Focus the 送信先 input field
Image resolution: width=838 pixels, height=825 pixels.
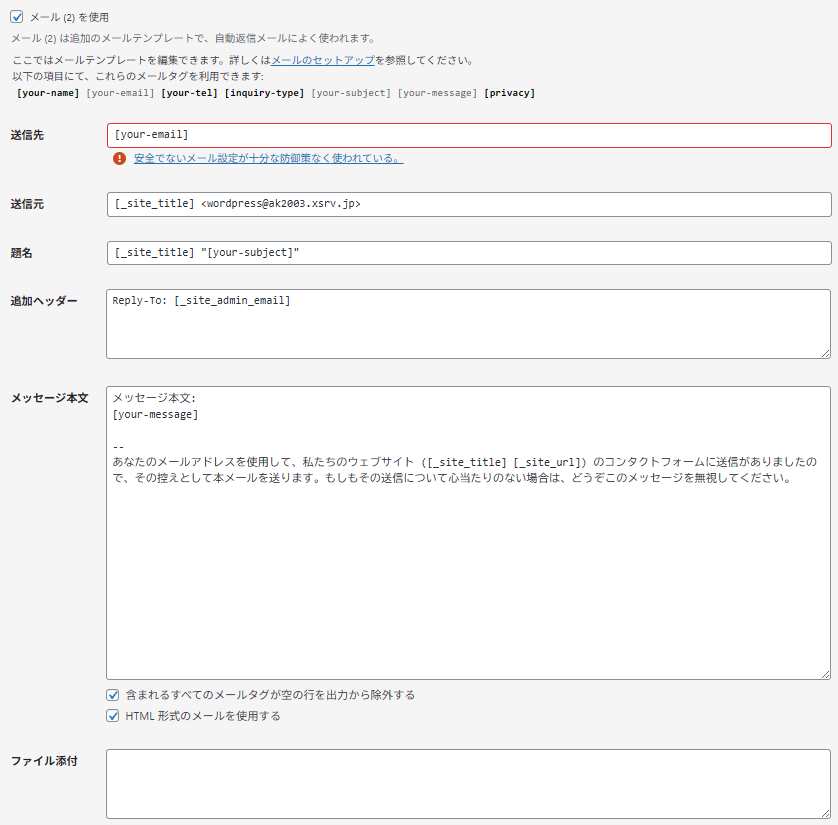click(x=468, y=135)
